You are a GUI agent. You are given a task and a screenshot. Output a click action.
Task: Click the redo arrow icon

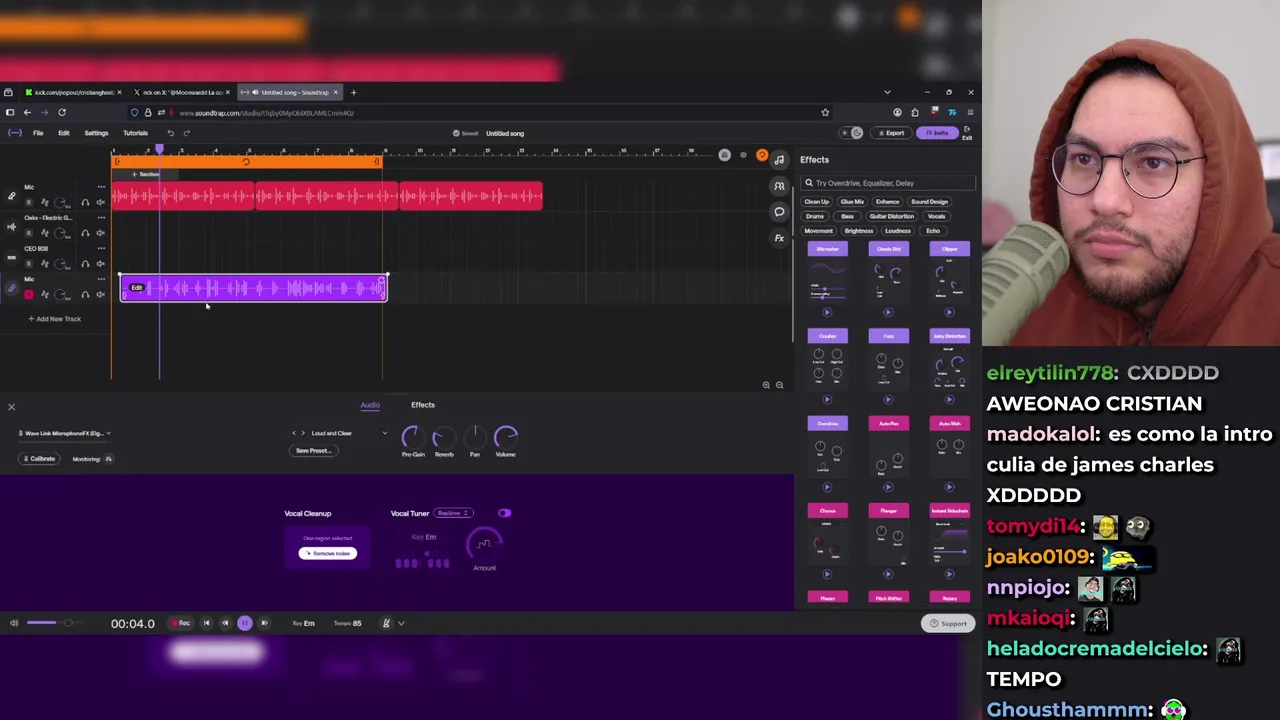coord(186,133)
